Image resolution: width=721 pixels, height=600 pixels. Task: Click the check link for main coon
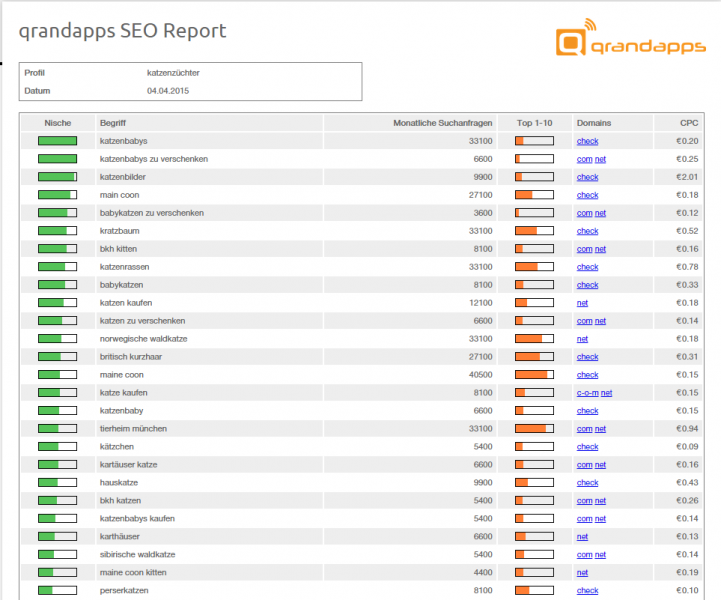587,195
